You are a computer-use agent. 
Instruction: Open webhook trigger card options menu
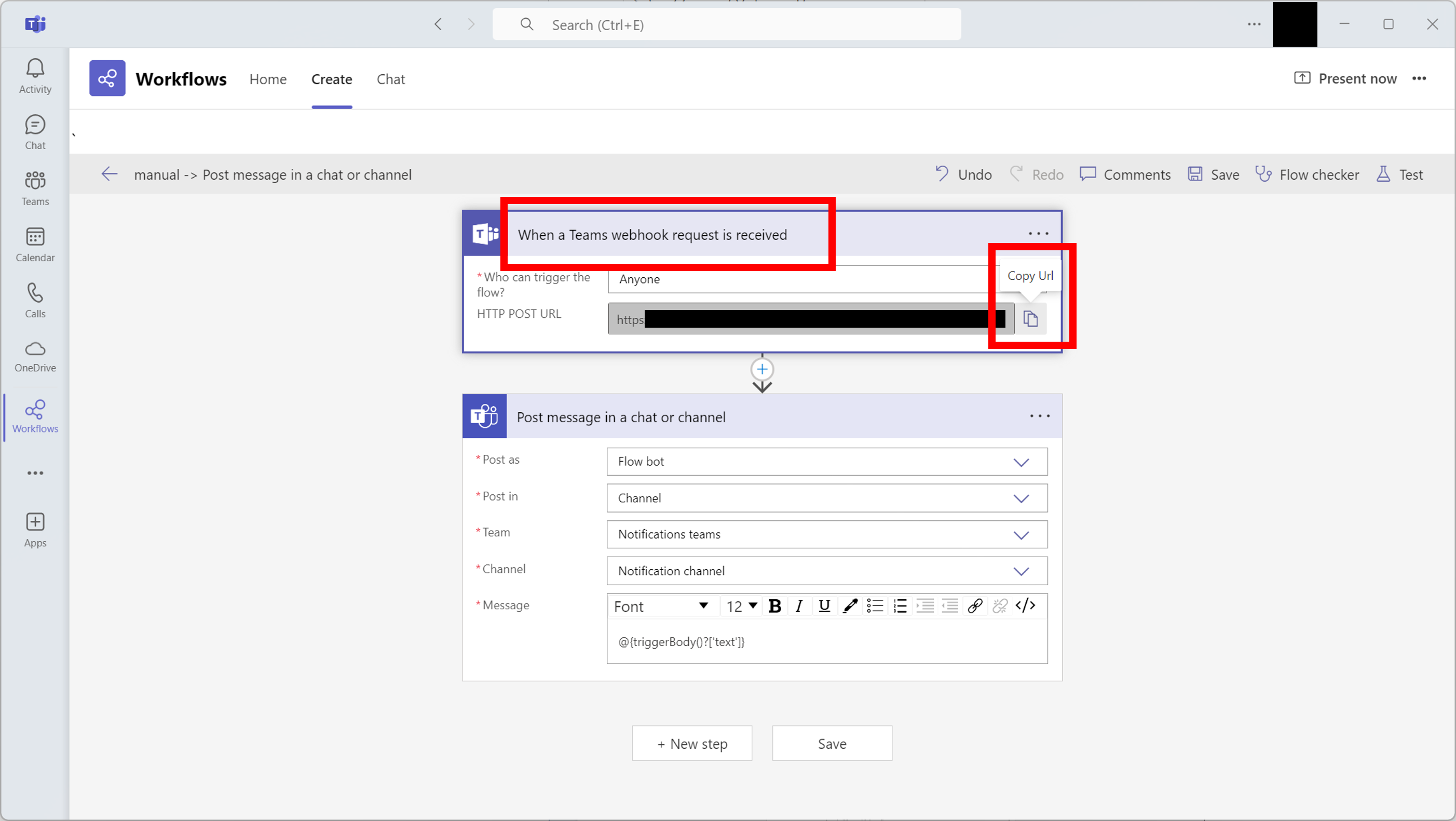point(1038,234)
